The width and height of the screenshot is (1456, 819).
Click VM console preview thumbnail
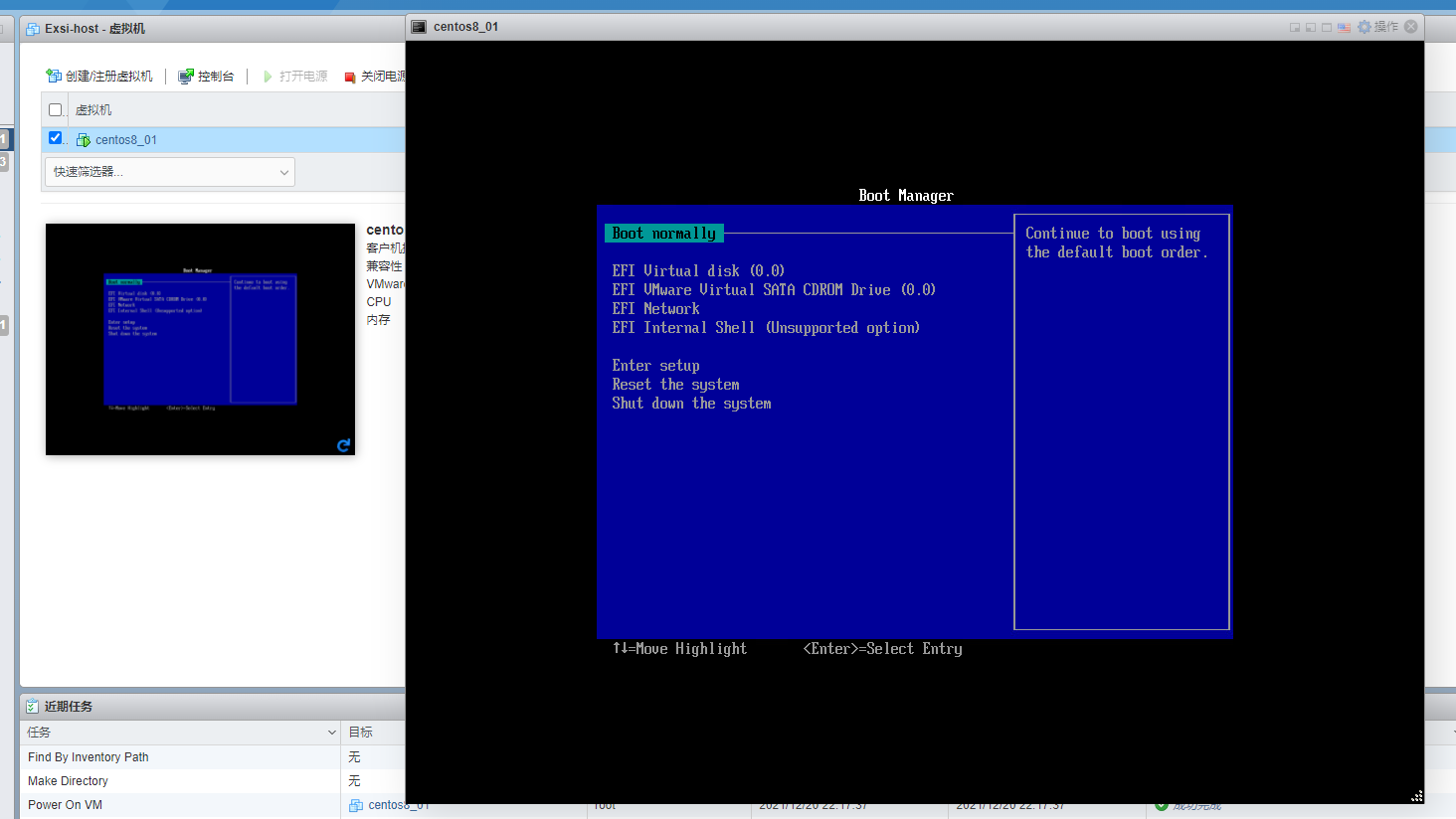click(x=200, y=339)
